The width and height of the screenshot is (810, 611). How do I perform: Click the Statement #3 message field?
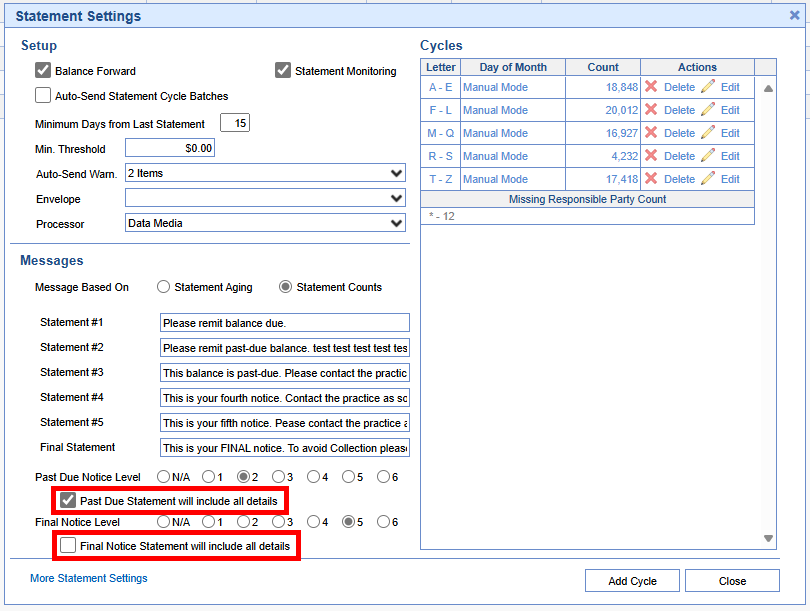point(285,372)
